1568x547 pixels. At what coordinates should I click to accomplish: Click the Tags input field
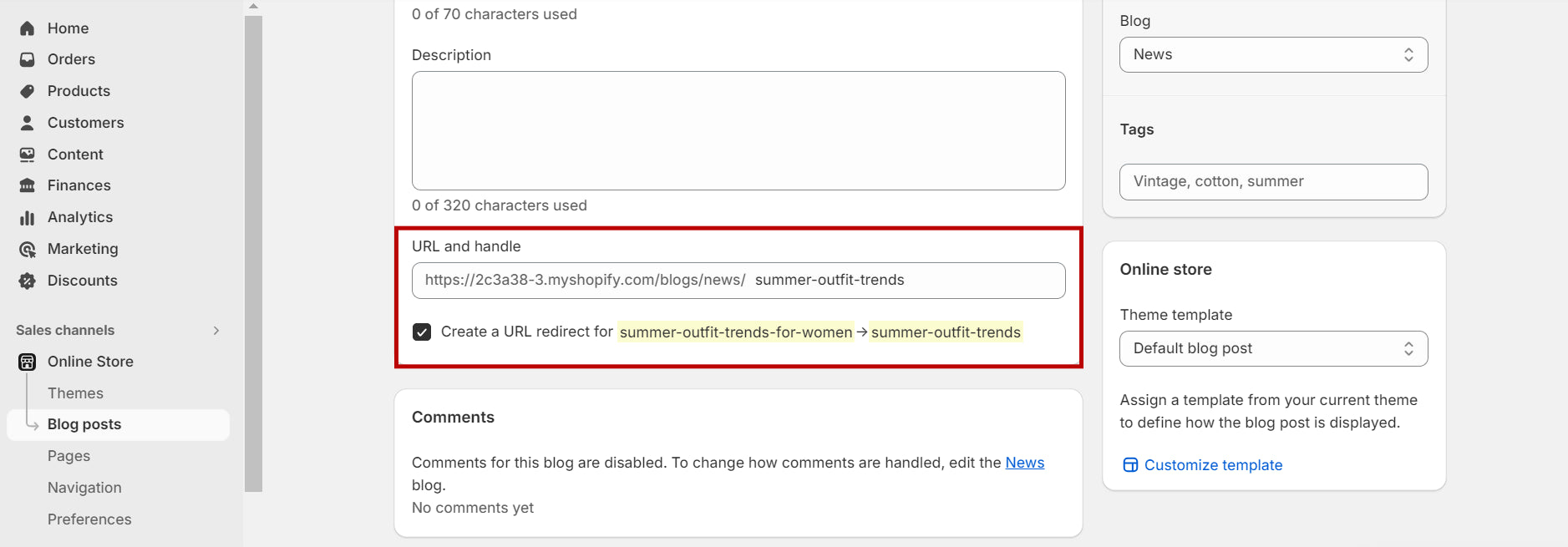click(1273, 182)
